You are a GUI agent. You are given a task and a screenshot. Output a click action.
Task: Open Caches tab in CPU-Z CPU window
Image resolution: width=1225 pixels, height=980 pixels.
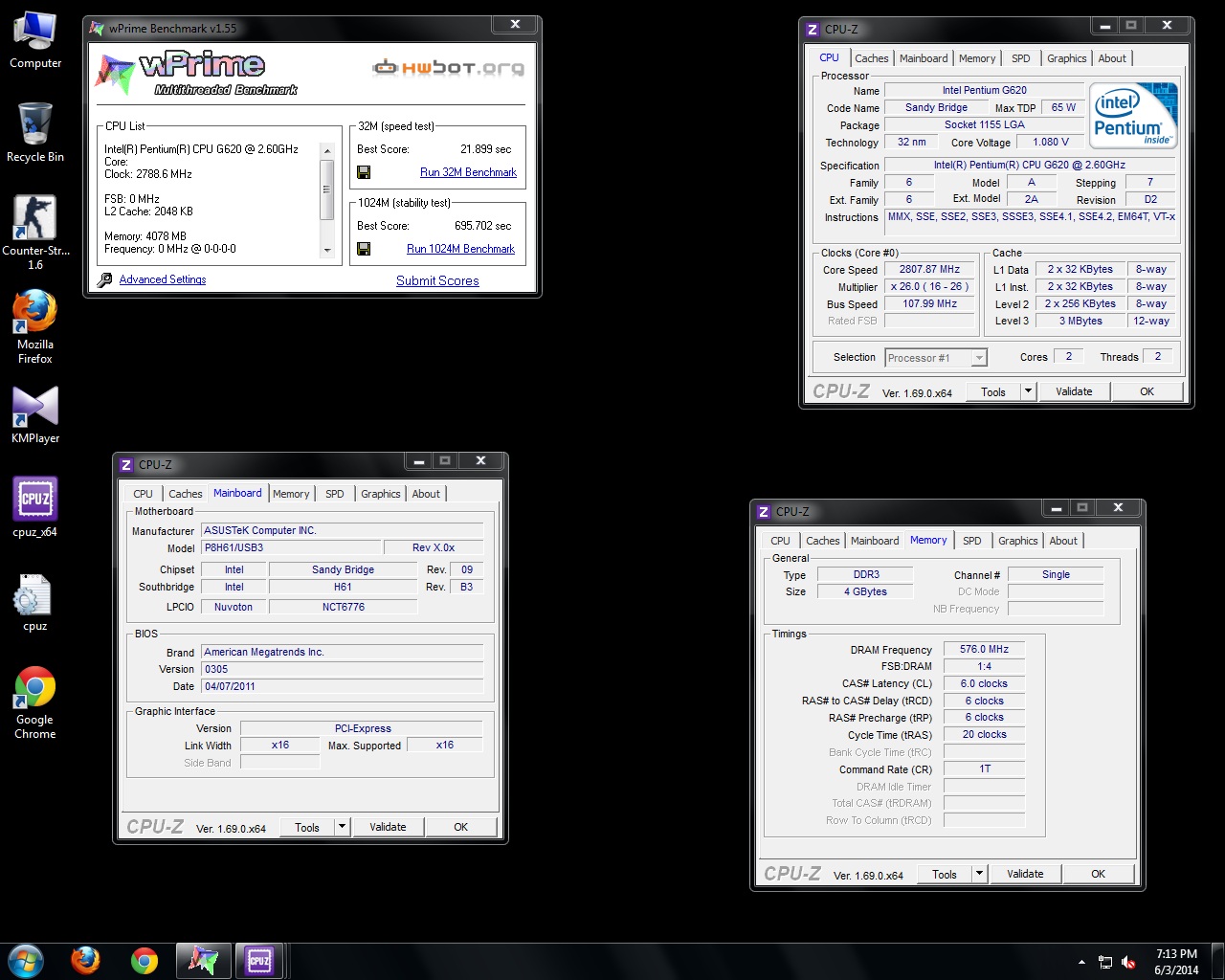(x=872, y=58)
